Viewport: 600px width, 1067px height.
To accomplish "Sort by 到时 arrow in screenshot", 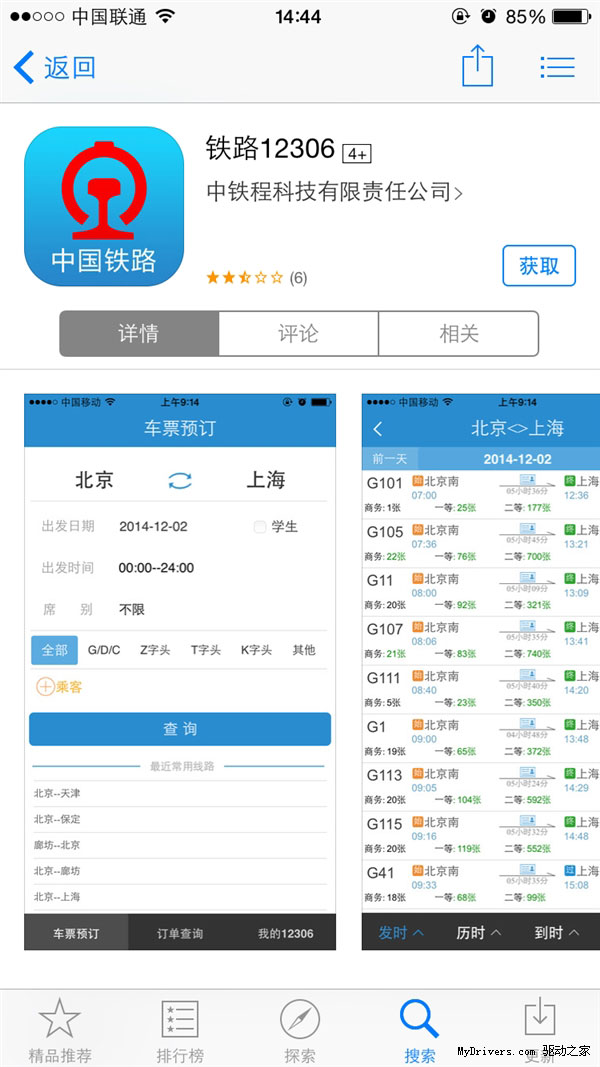I will (x=574, y=933).
